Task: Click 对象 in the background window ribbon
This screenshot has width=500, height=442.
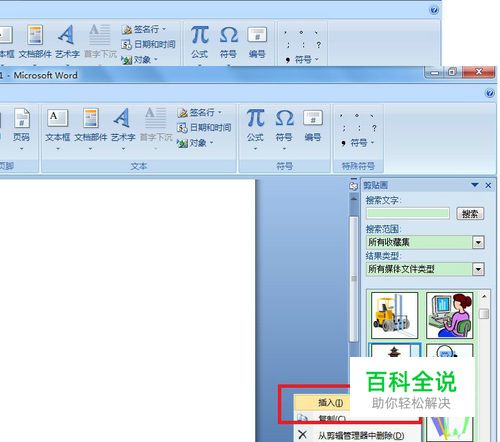Action: [139, 60]
